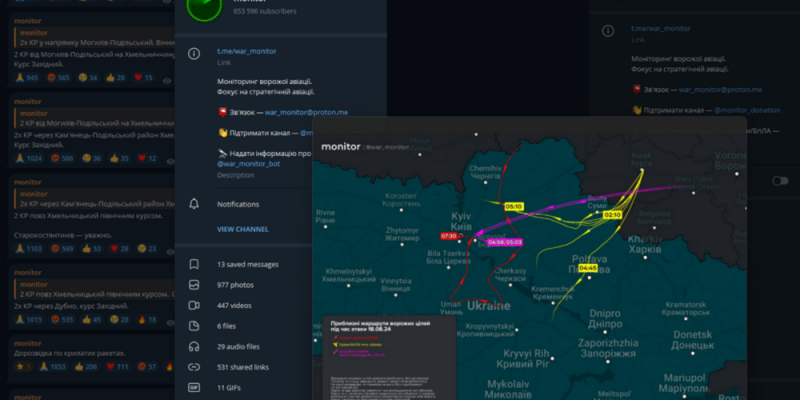Open the monitor channel radar avatar
This screenshot has height=400, width=800.
(x=204, y=6)
